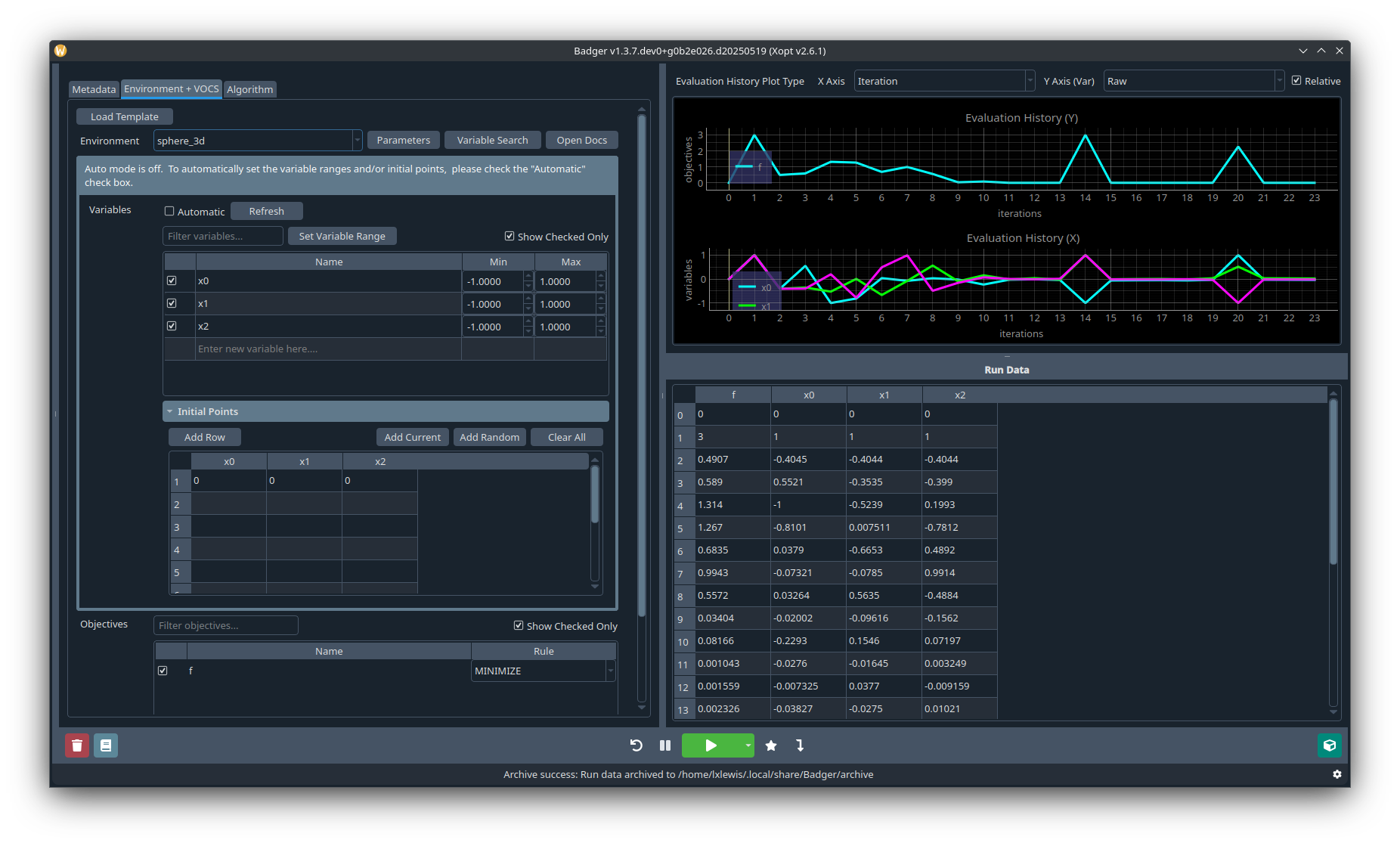Click the Filter objectives input field
Image resolution: width=1400 pixels, height=846 pixels.
(x=226, y=625)
